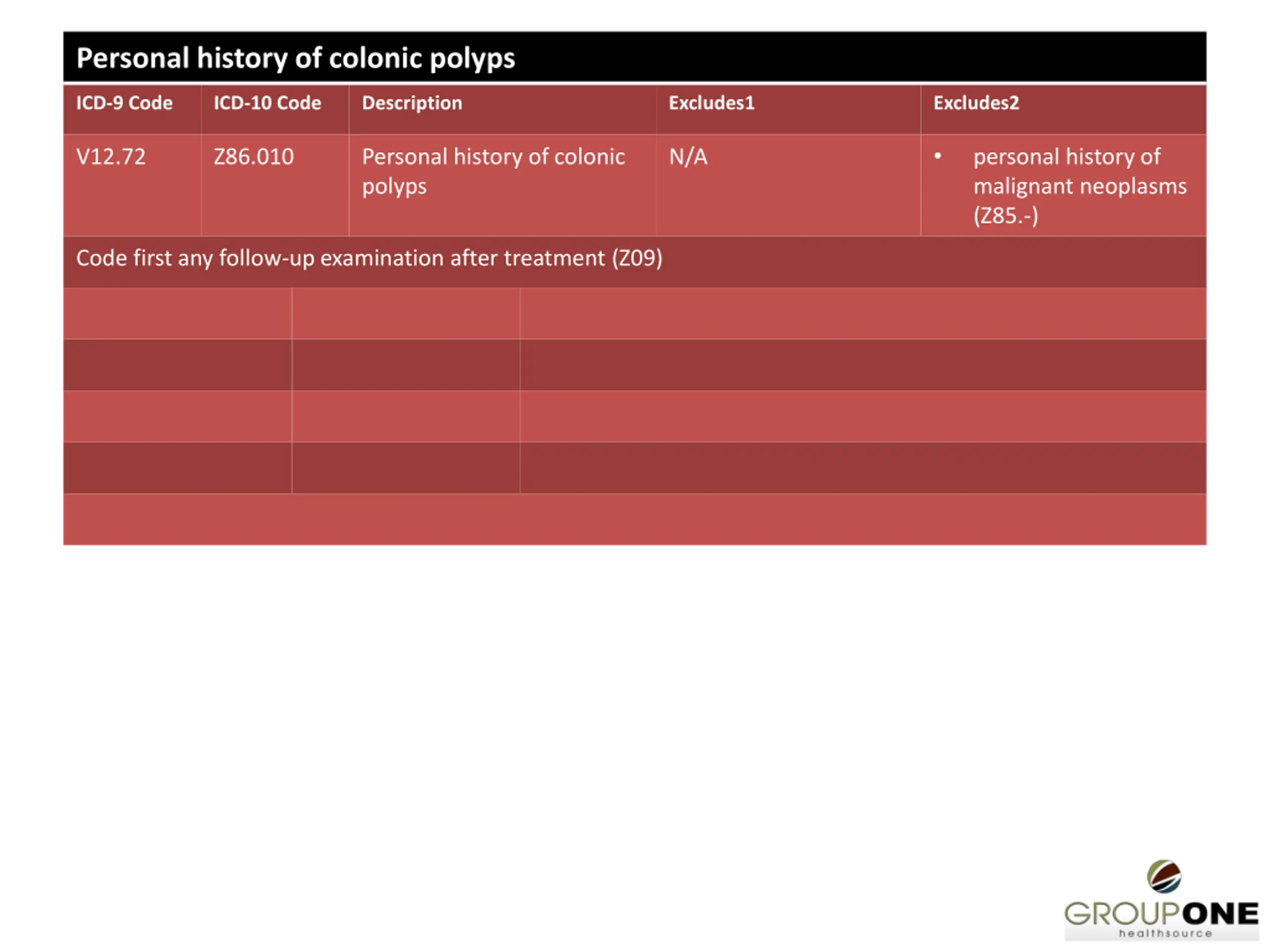This screenshot has height=952, width=1270.
Task: Click the 'personal history of malignant neoplasms (Z85.-)' cell
Action: coord(1063,185)
